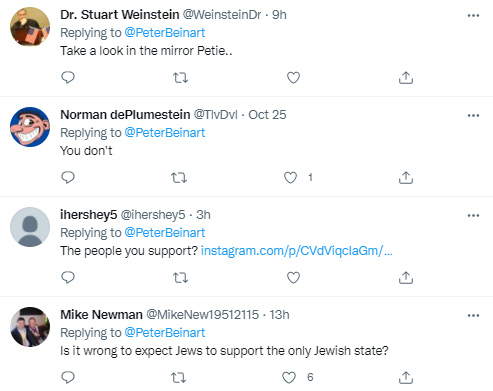The width and height of the screenshot is (493, 391).
Task: Open Dr. Stuart Weinstein's profile name
Action: pos(120,15)
